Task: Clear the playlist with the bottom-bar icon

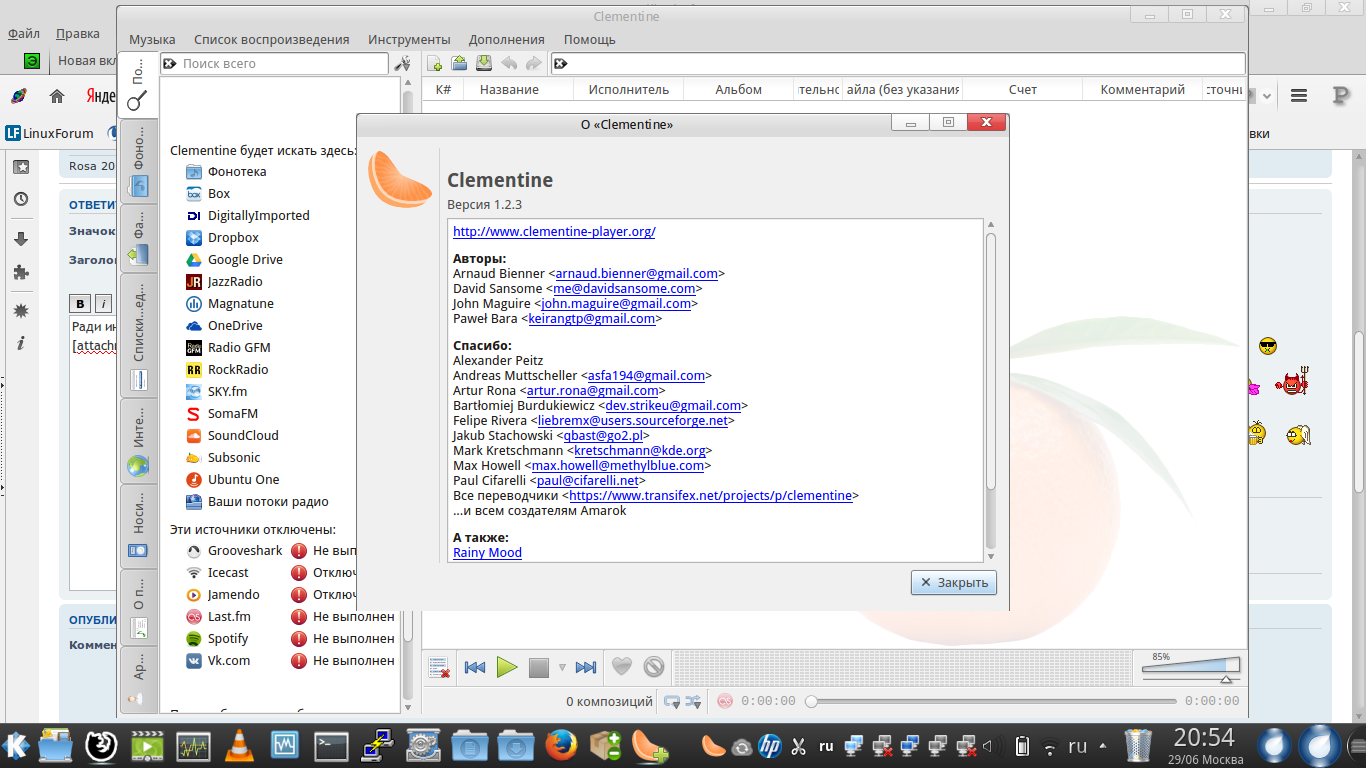Action: [438, 667]
